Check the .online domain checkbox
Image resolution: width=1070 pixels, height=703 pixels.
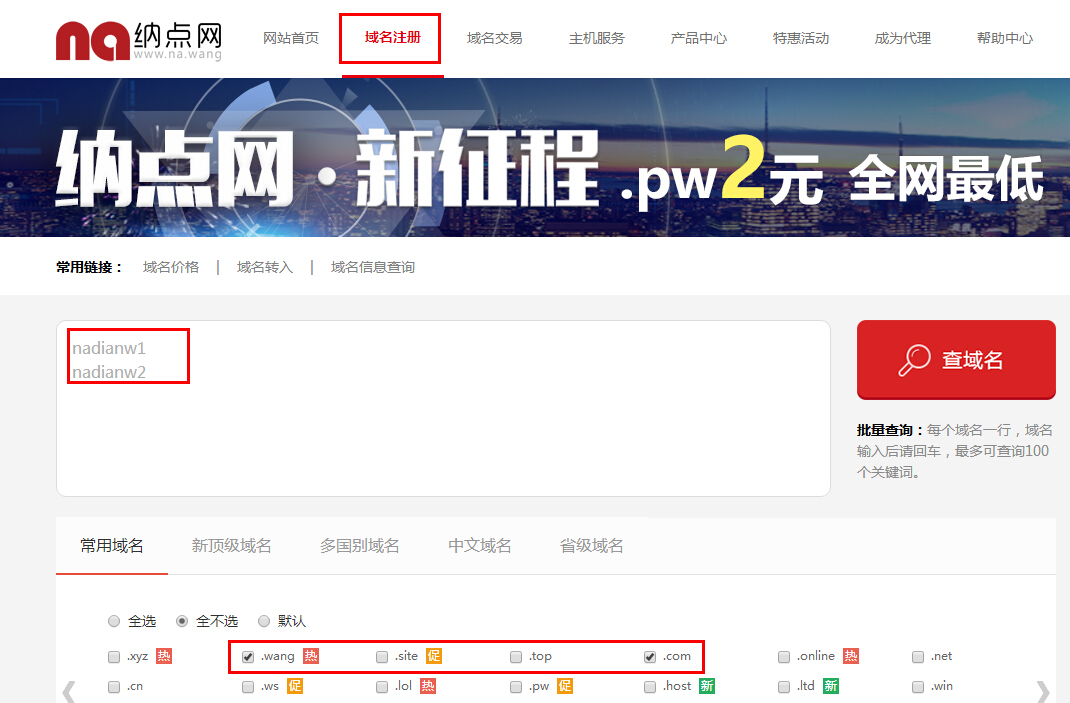click(x=784, y=657)
